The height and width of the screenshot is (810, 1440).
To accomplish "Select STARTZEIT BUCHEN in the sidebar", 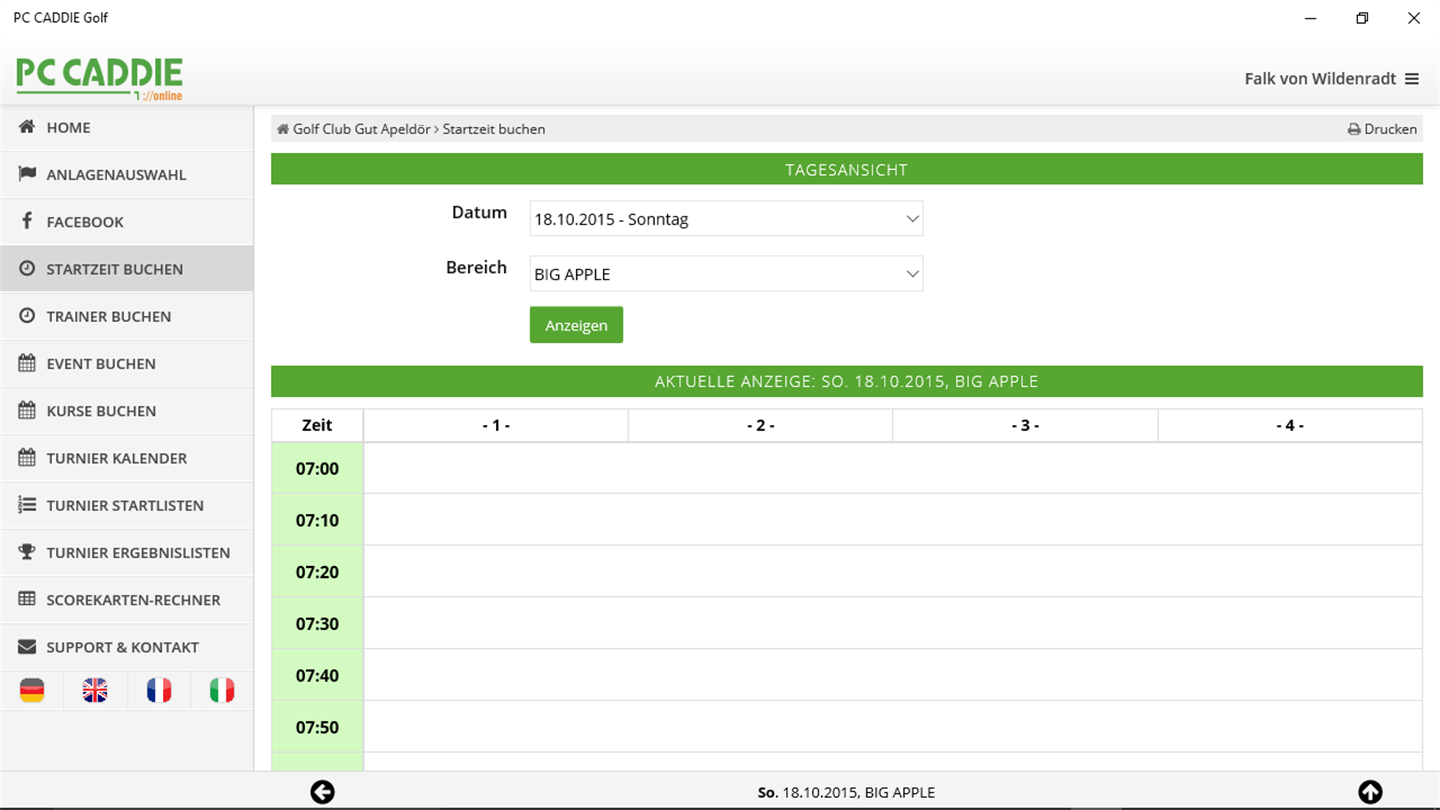I will coord(127,269).
